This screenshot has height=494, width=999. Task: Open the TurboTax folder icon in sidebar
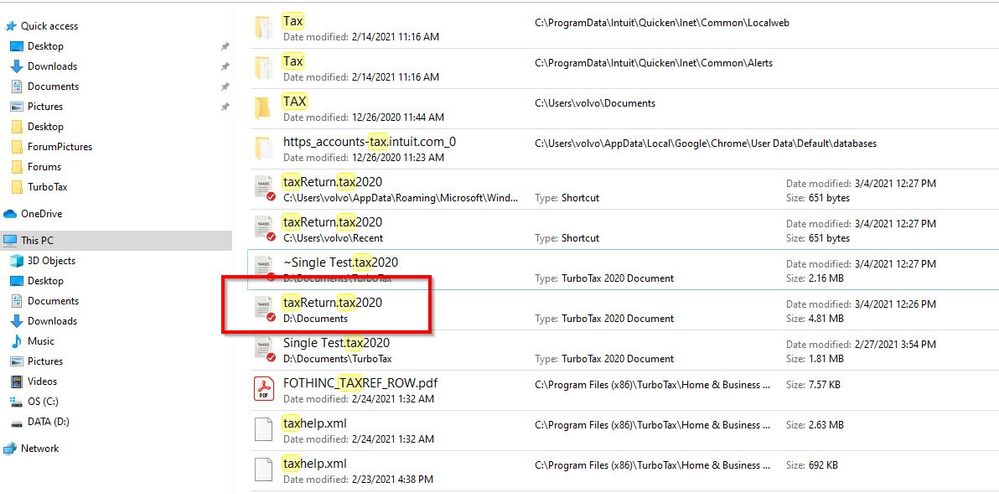(17, 187)
